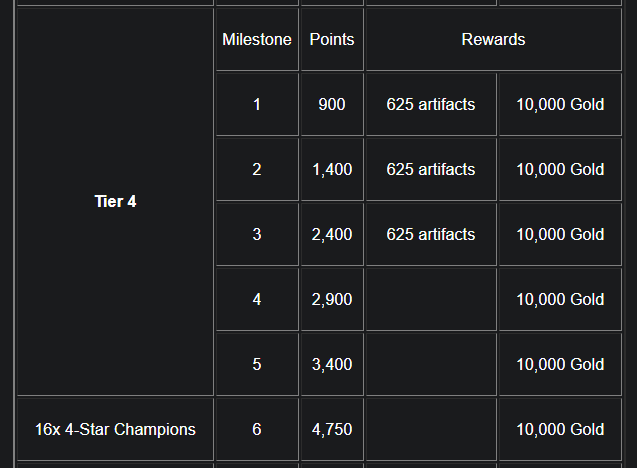Click 625 artifacts in milestone 1 row
The width and height of the screenshot is (637, 468).
pos(431,104)
